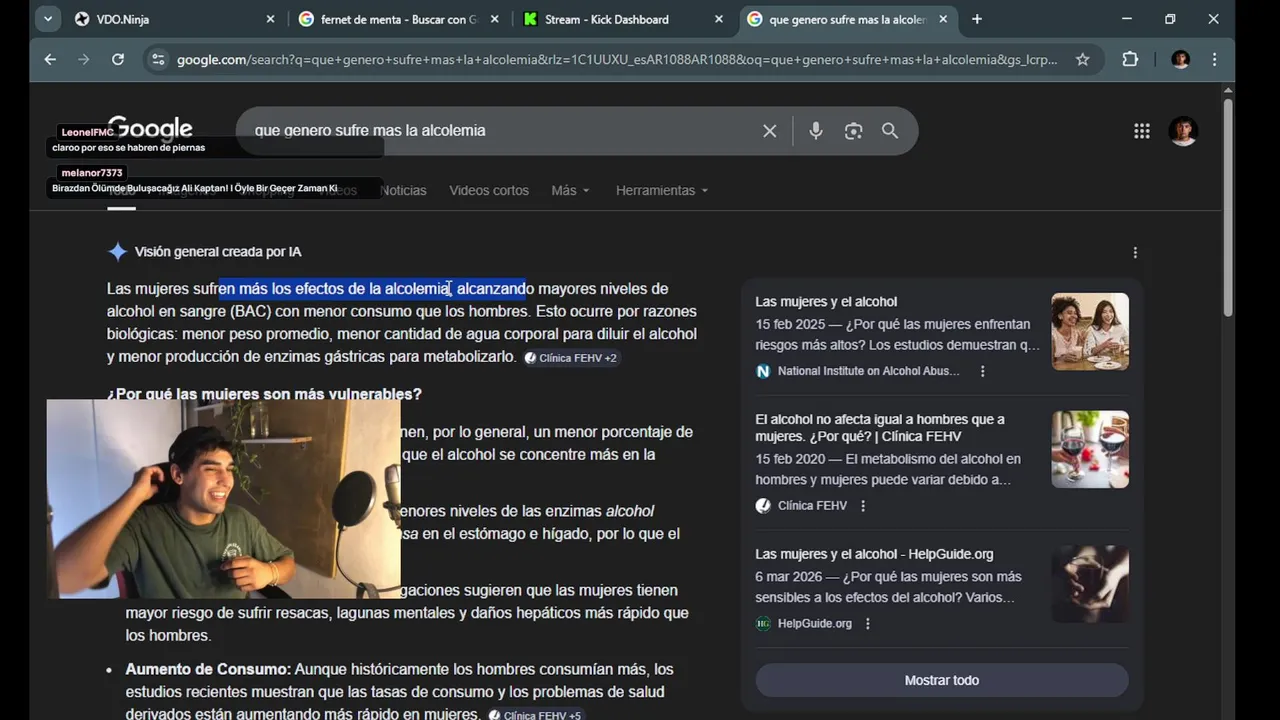The image size is (1280, 720).
Task: Click '¿Por qué las mujeres son más vulnerables?'
Action: coord(264,394)
